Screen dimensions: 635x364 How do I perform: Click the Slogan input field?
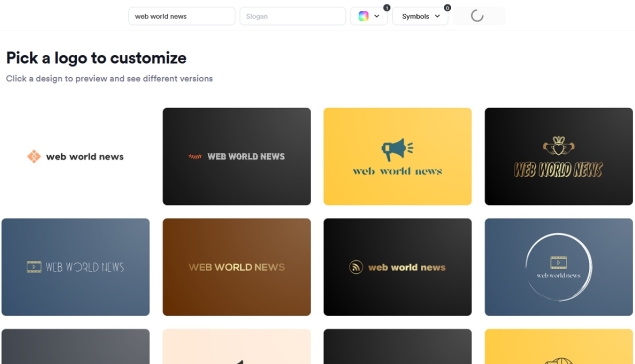tap(292, 16)
